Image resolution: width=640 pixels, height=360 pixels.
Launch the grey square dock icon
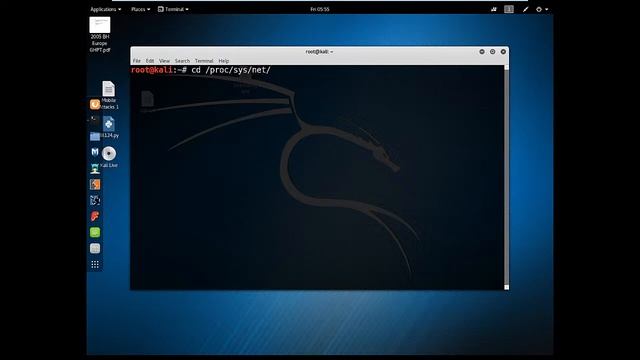point(95,248)
